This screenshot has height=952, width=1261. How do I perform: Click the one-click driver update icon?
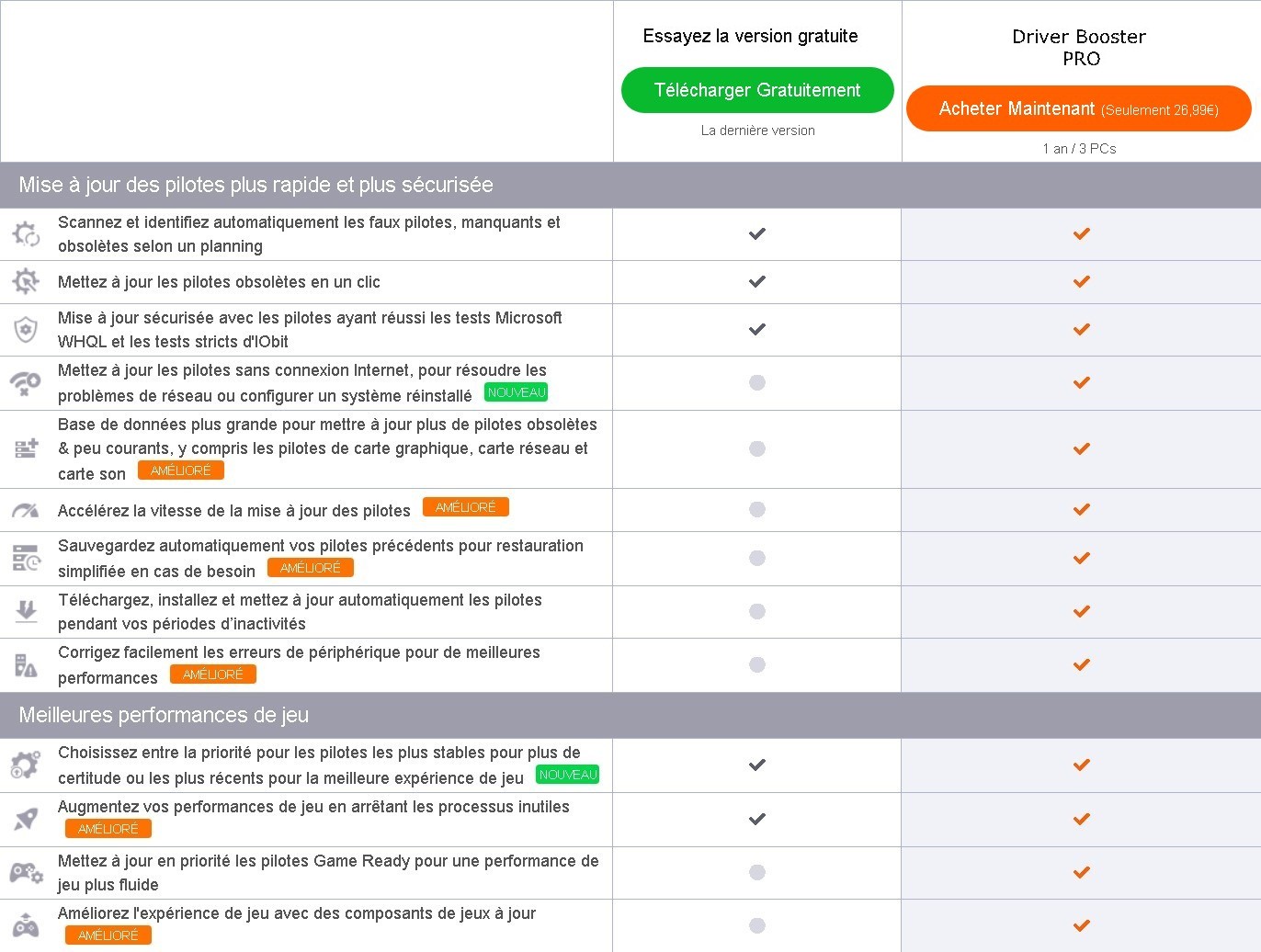[x=26, y=281]
